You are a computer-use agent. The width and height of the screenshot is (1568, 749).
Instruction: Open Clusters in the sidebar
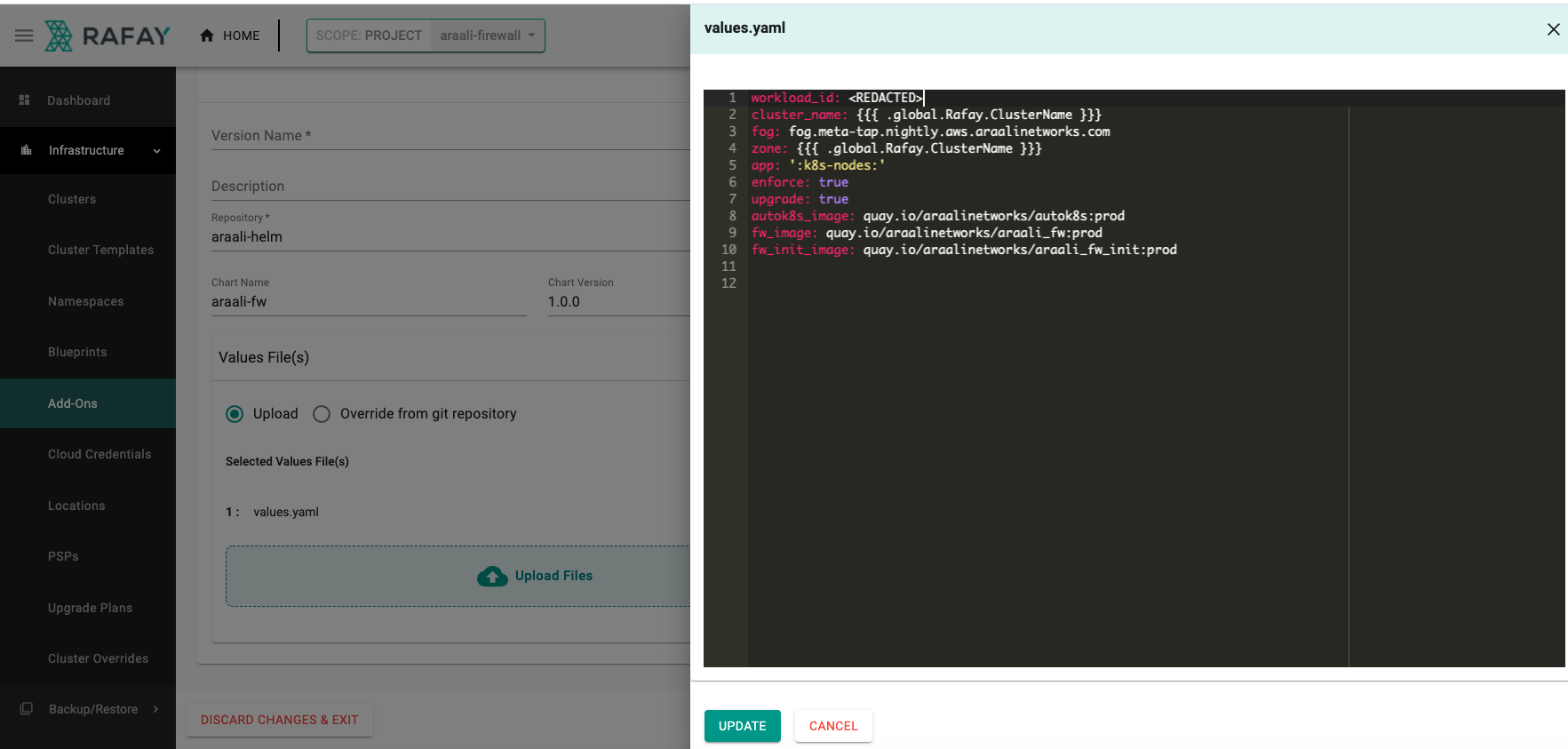[x=72, y=199]
